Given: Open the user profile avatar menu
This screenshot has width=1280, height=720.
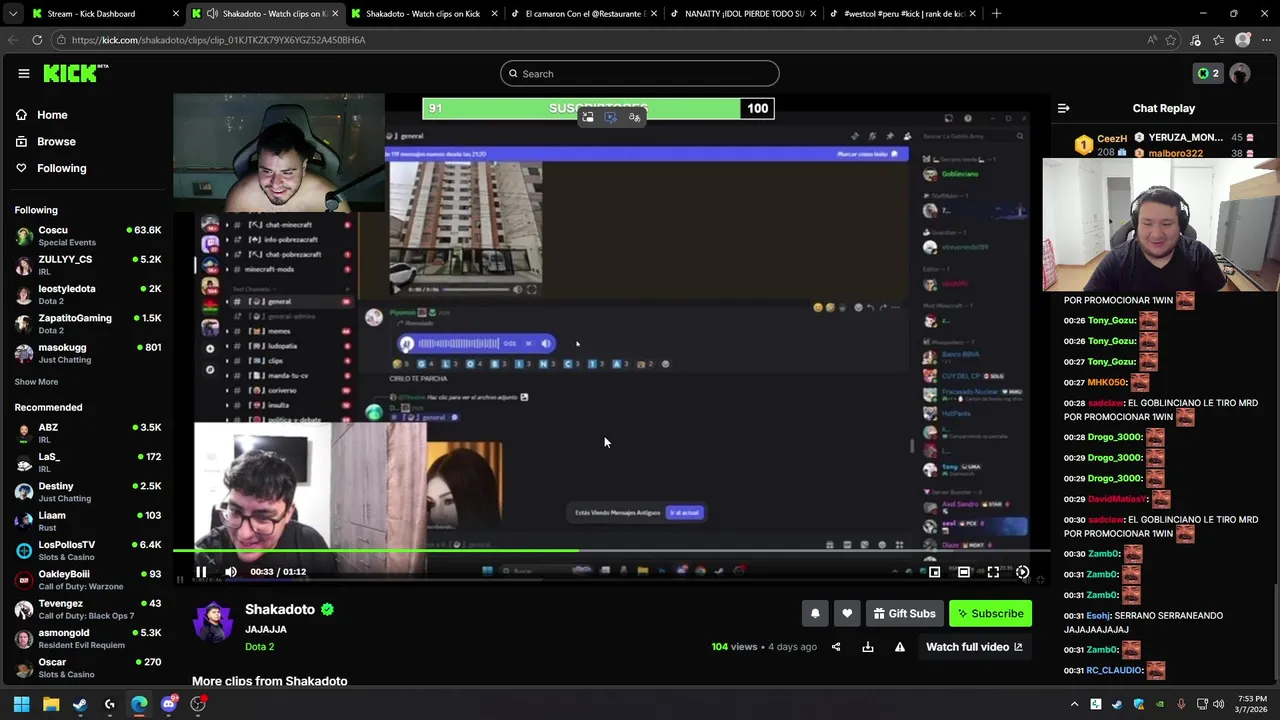Looking at the screenshot, I should [1240, 73].
